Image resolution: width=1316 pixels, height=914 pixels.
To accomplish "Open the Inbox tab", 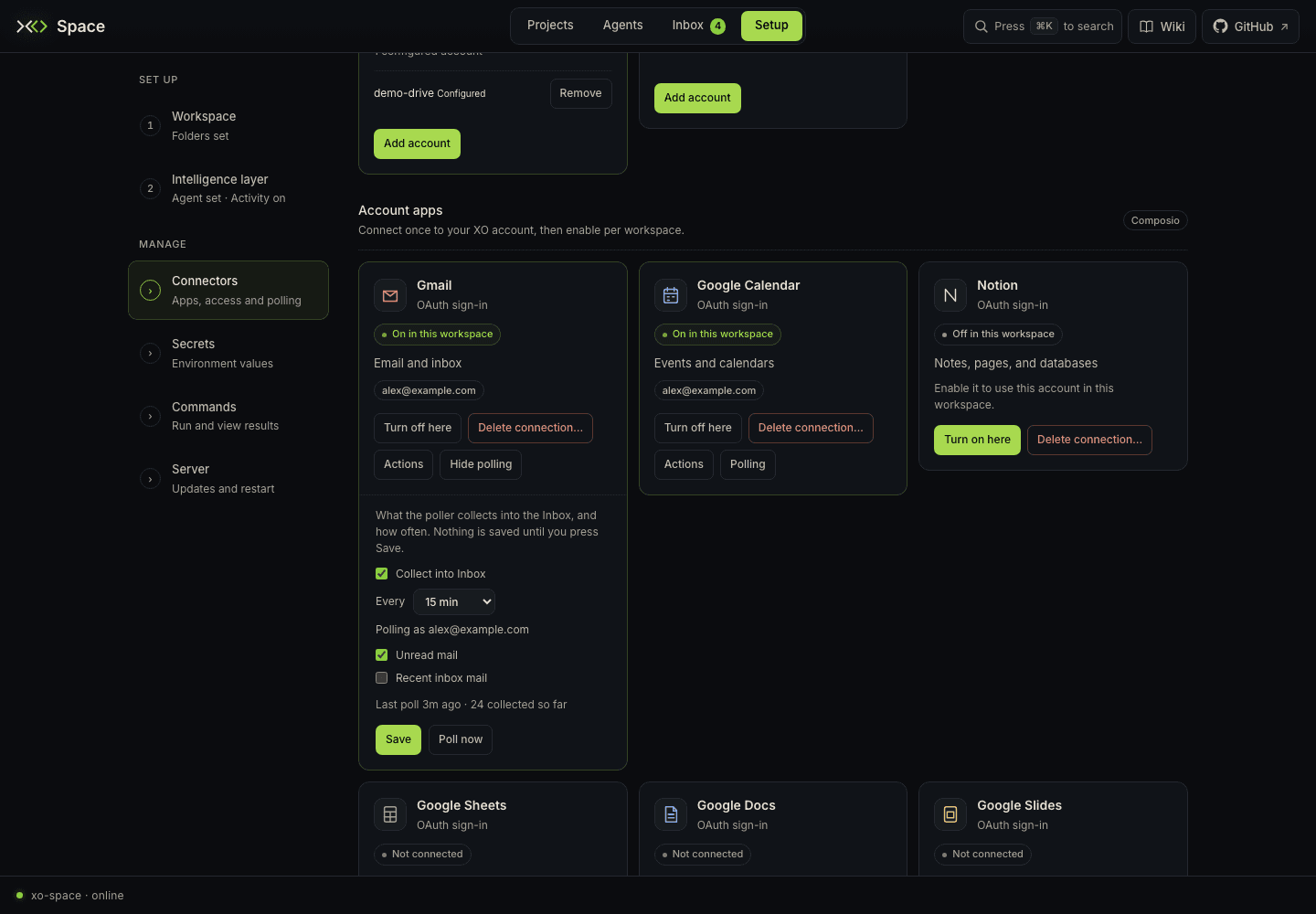I will click(698, 26).
